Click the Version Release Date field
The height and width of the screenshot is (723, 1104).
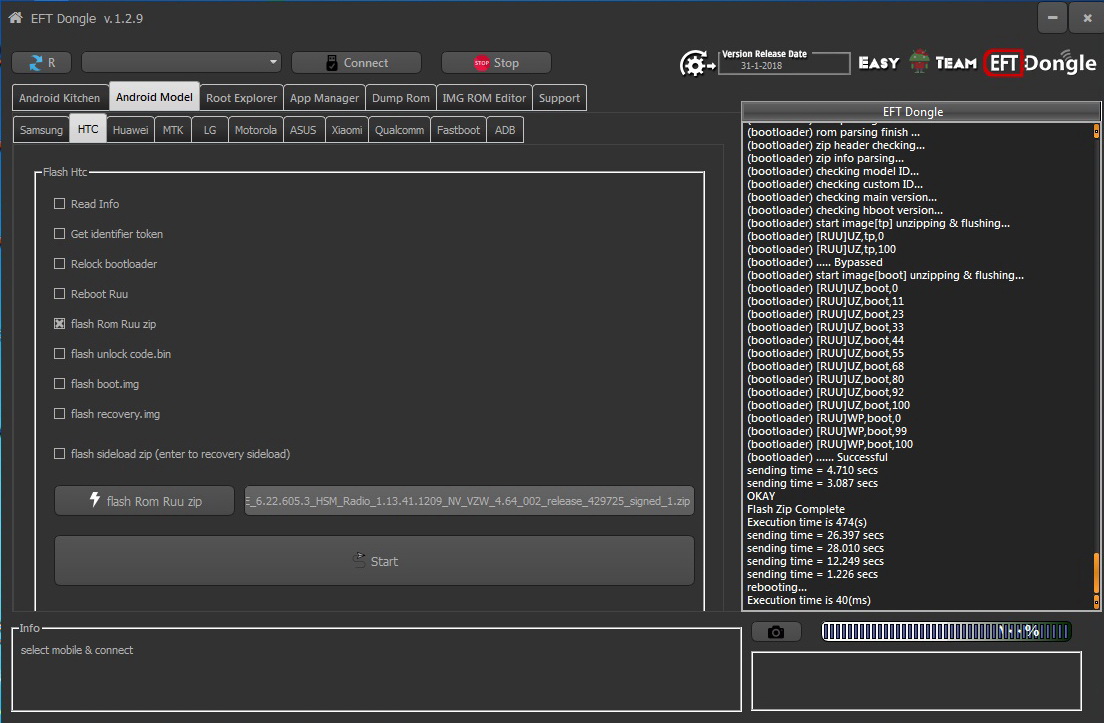[x=784, y=63]
